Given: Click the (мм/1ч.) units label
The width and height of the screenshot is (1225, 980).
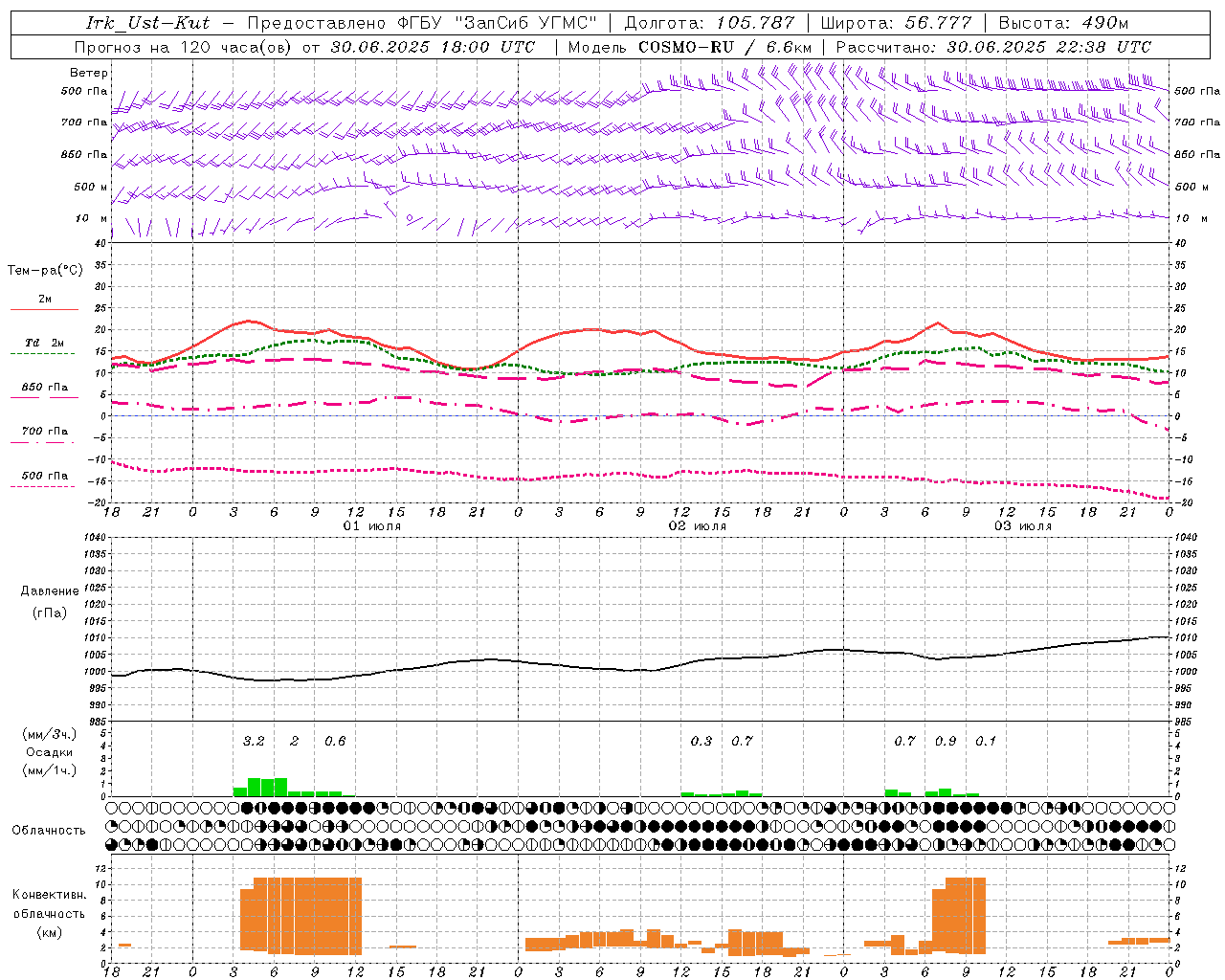Looking at the screenshot, I should 50,770.
